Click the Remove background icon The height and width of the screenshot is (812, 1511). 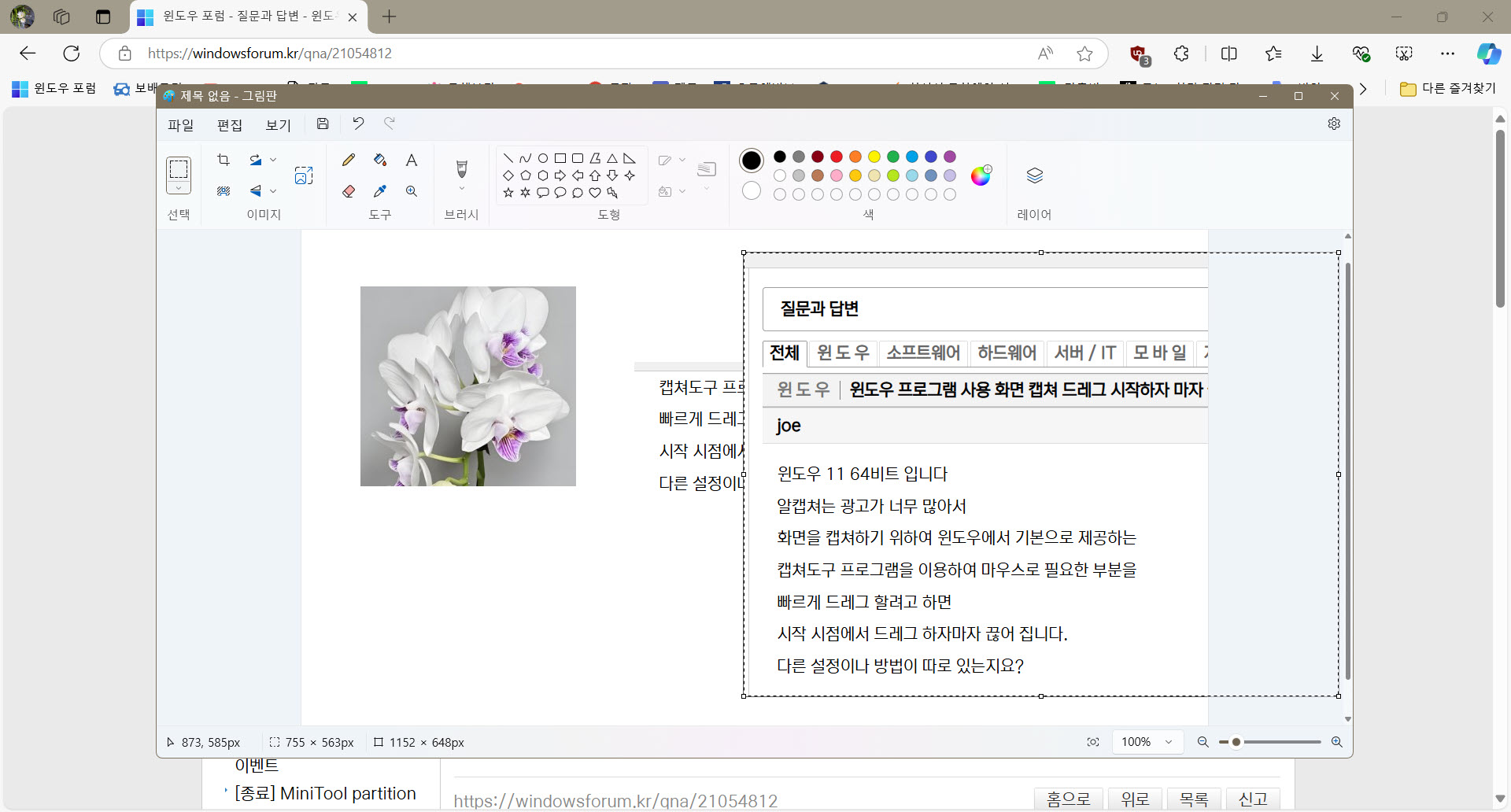coord(224,191)
